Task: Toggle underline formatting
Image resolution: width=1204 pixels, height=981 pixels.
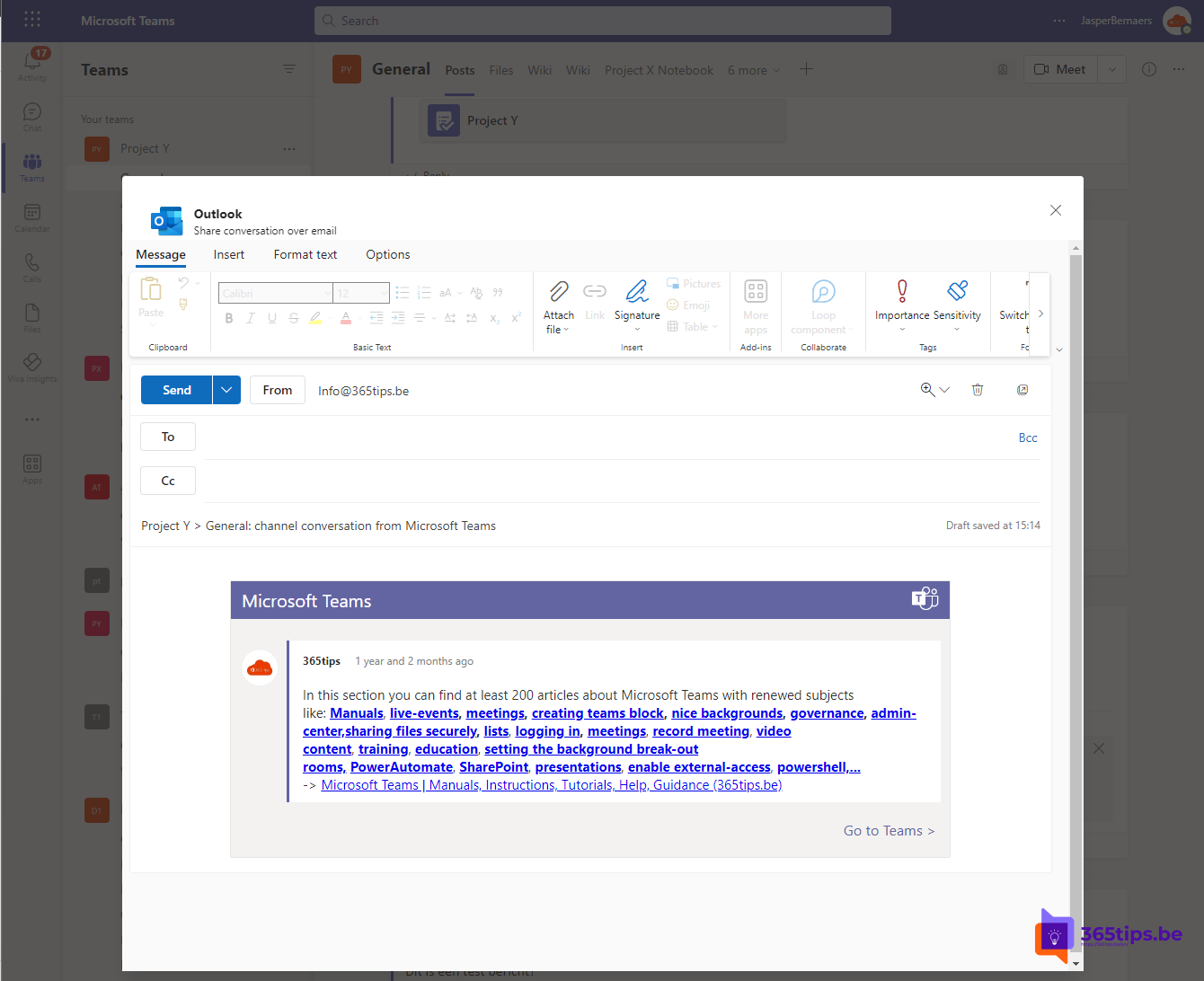Action: pyautogui.click(x=271, y=317)
